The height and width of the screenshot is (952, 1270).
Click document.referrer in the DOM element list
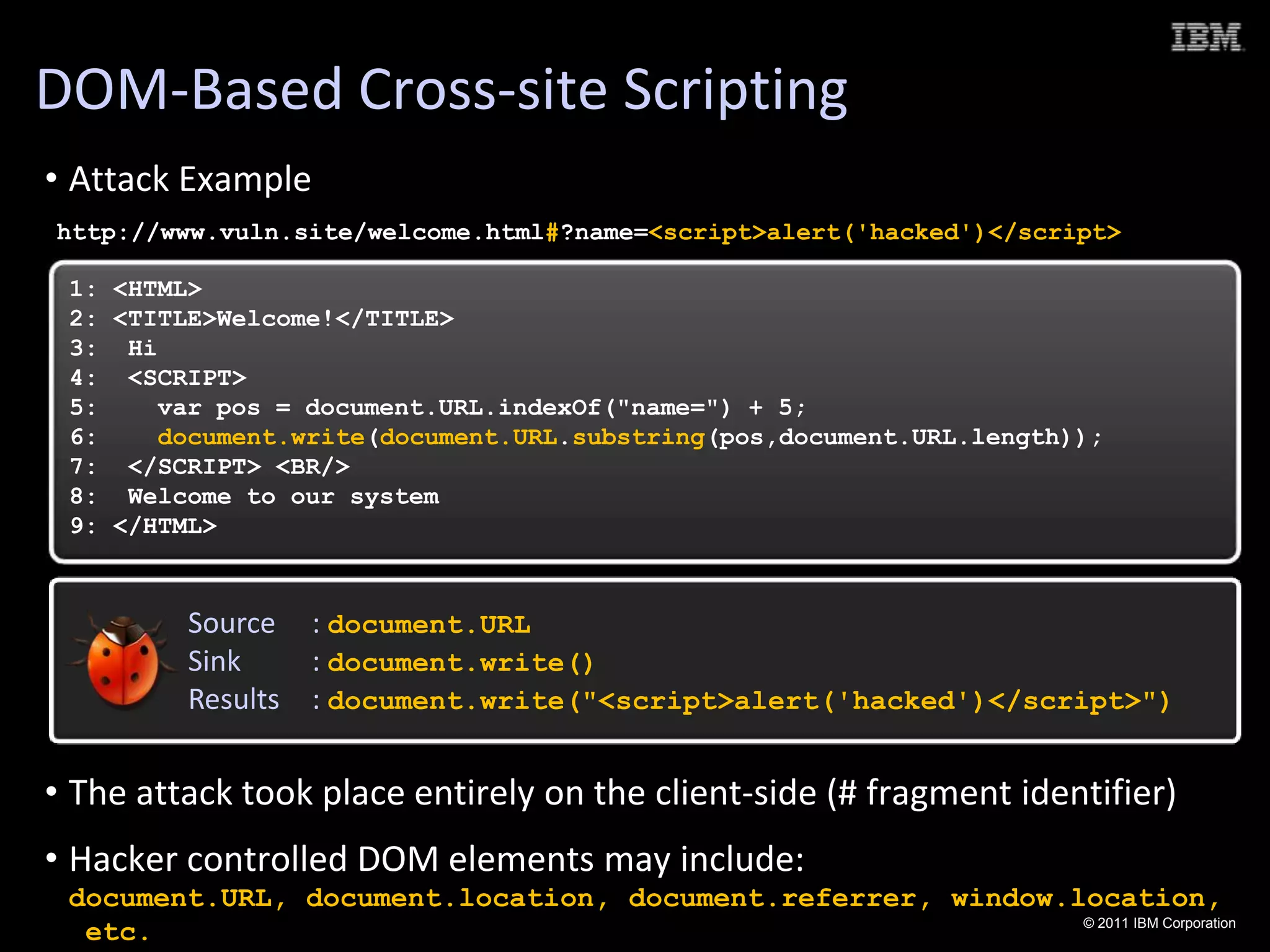tap(780, 898)
